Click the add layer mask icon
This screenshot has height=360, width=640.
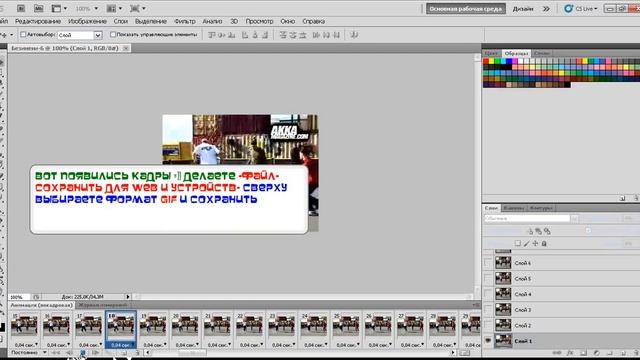[x=583, y=353]
